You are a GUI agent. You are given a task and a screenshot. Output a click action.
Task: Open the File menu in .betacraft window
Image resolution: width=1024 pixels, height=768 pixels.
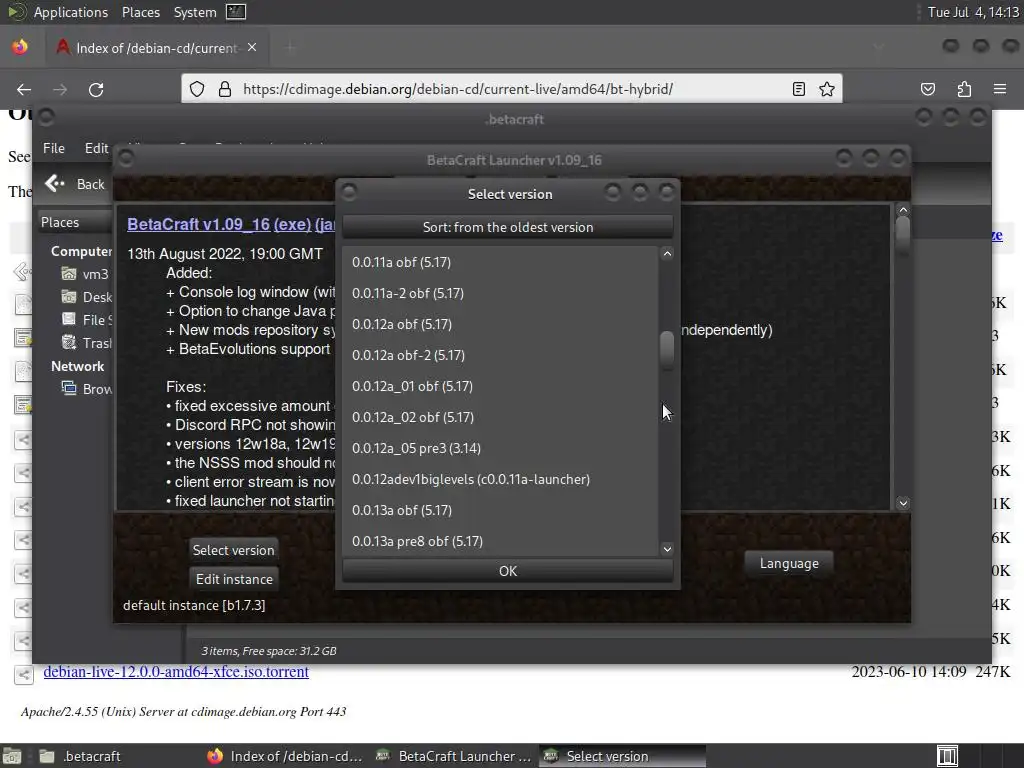click(x=54, y=148)
